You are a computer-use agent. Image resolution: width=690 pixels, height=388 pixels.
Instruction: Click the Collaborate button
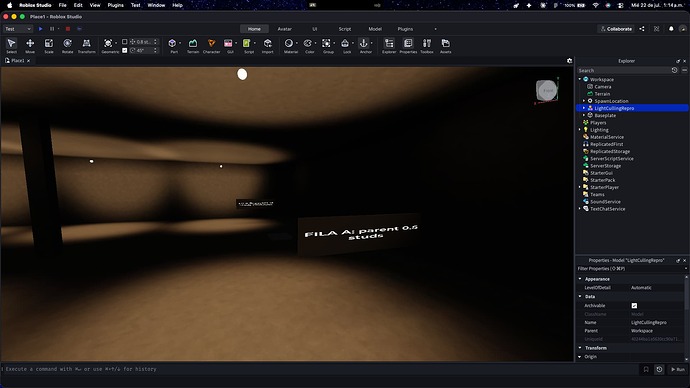[x=616, y=29]
